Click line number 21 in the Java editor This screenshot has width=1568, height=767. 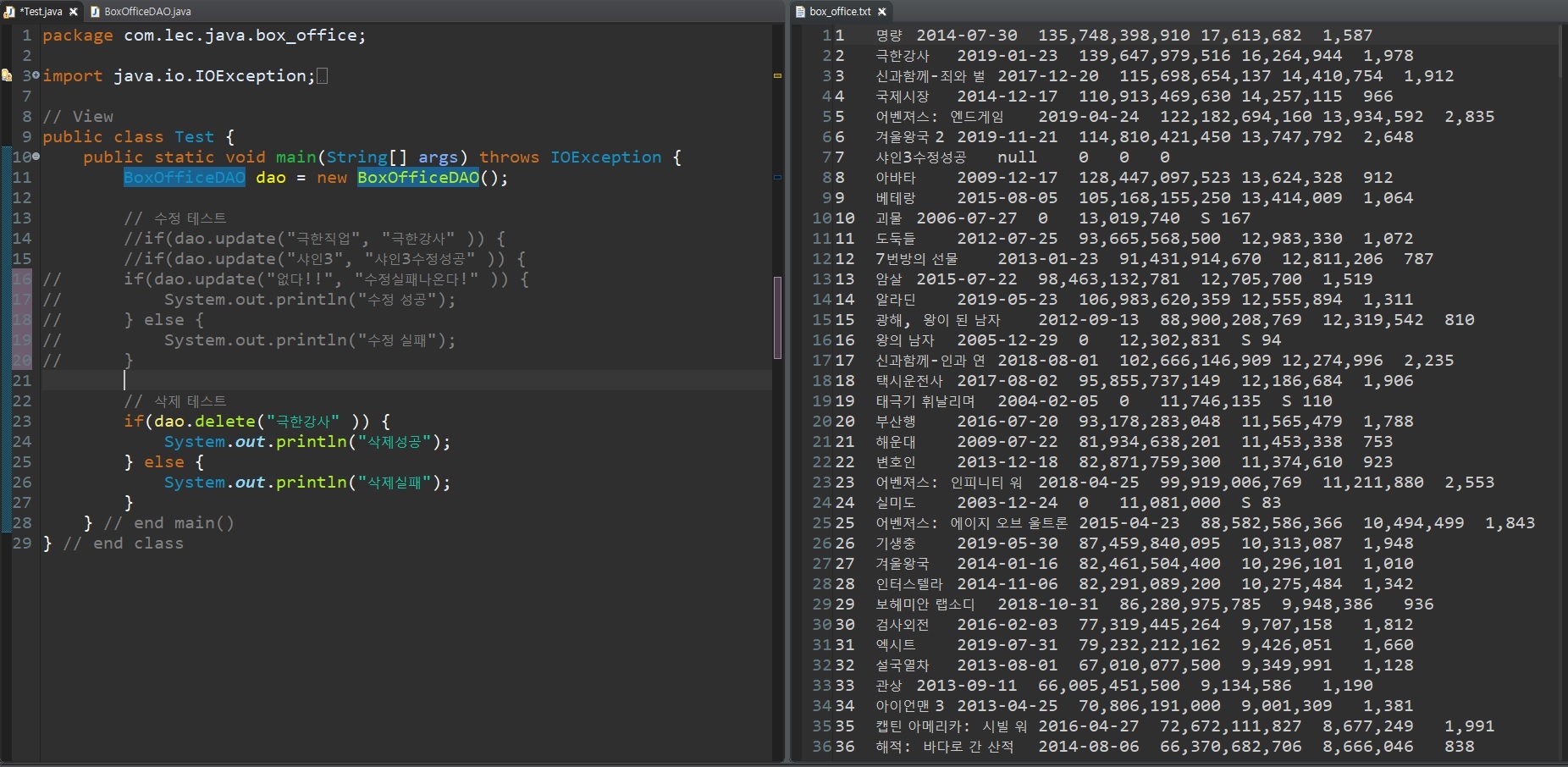[x=21, y=380]
